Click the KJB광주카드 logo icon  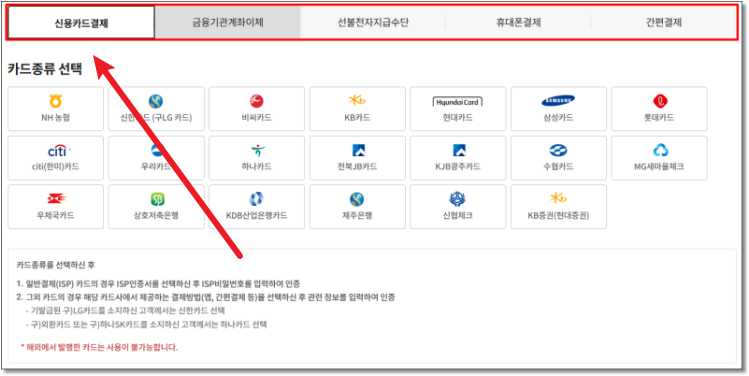pyautogui.click(x=459, y=150)
